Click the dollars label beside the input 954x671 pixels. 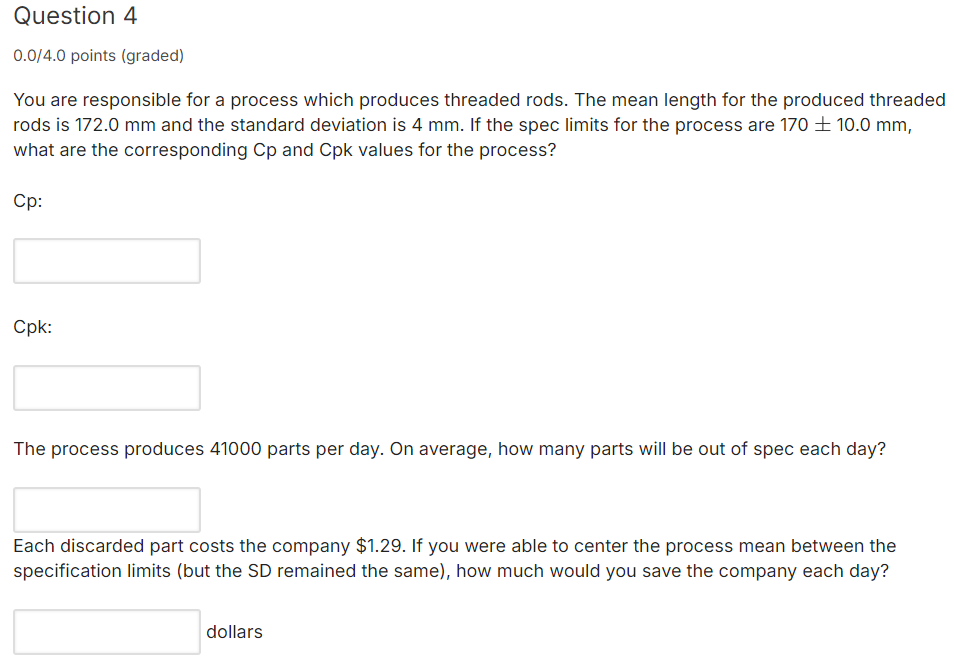click(233, 631)
